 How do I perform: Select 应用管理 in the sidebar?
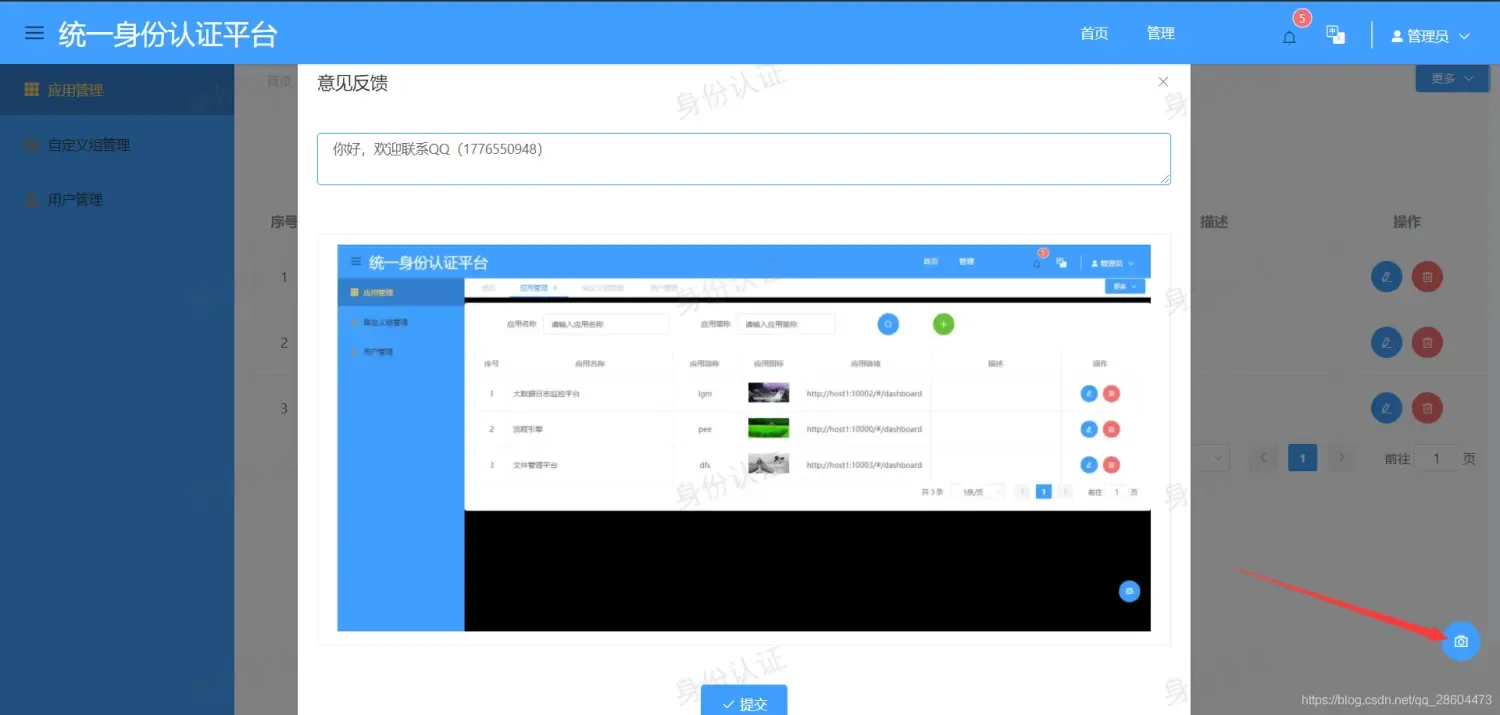pos(75,90)
